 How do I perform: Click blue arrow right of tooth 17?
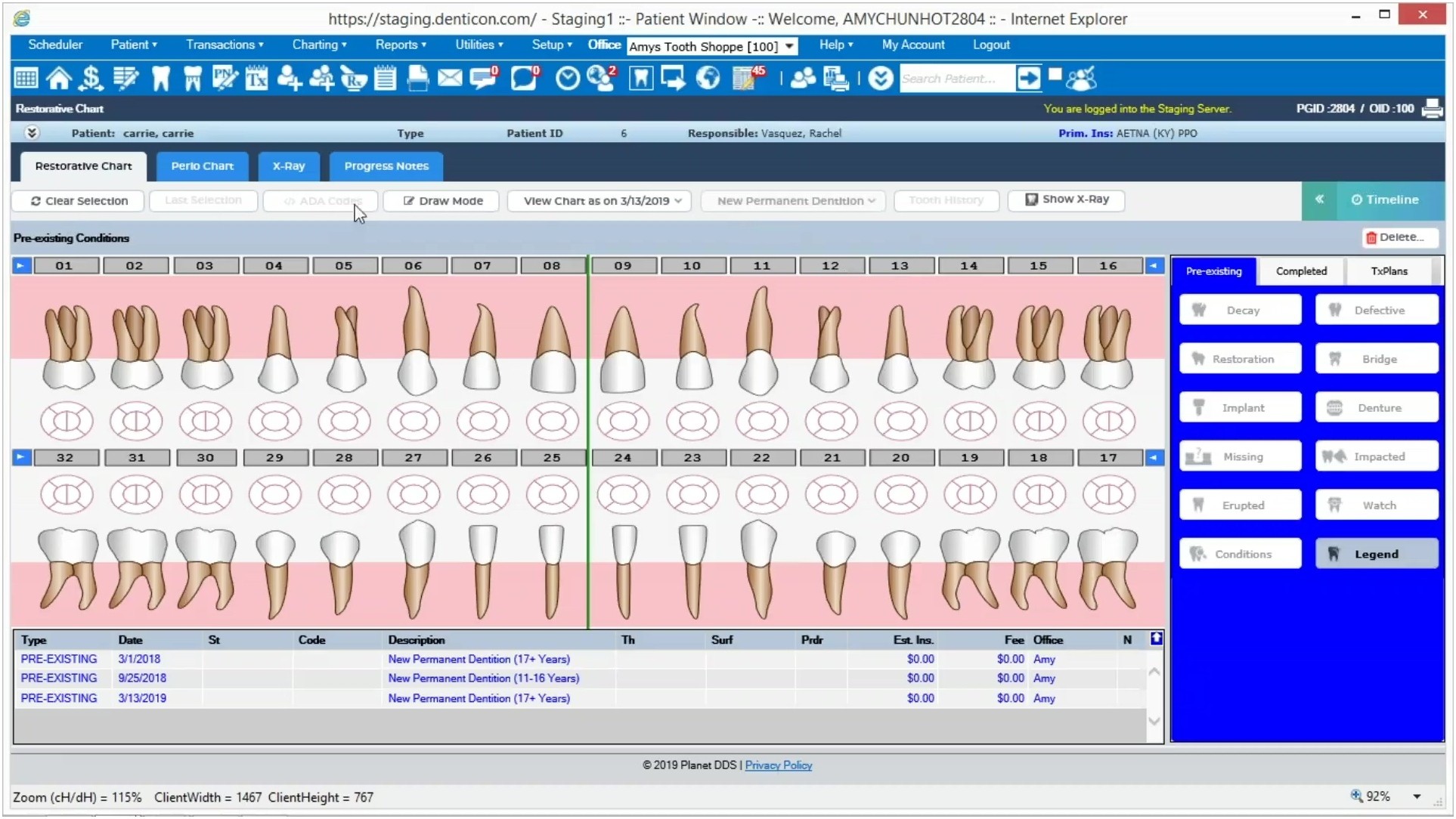coord(1154,458)
